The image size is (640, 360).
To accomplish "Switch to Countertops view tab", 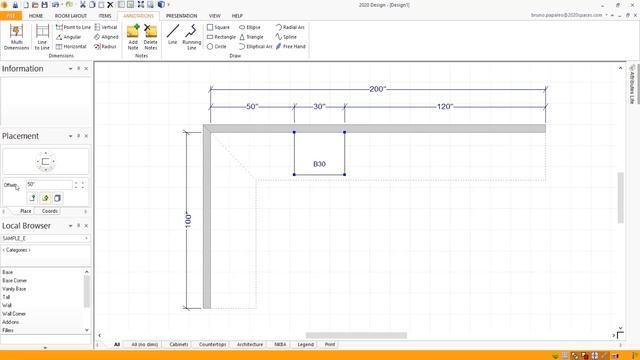I will (212, 344).
